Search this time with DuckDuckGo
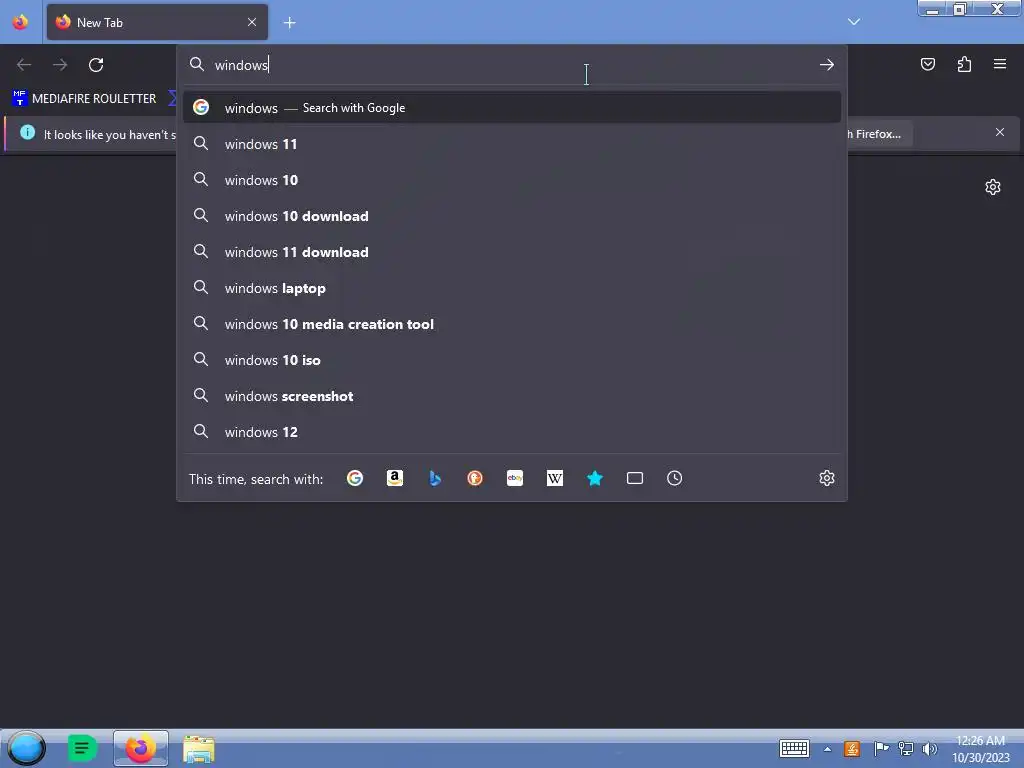 [475, 478]
